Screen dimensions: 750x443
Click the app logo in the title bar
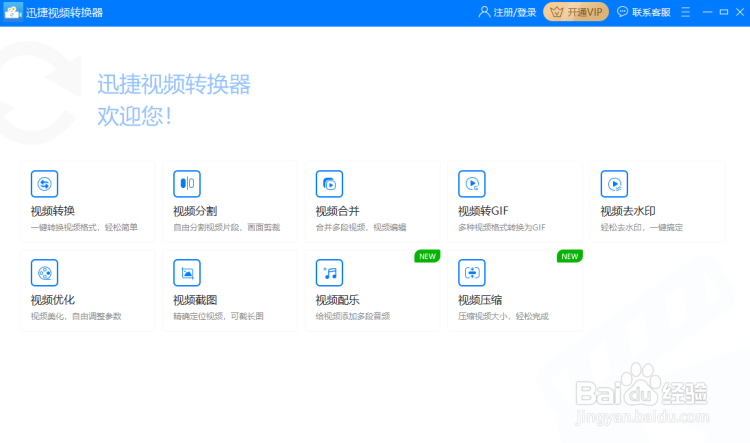(x=13, y=12)
